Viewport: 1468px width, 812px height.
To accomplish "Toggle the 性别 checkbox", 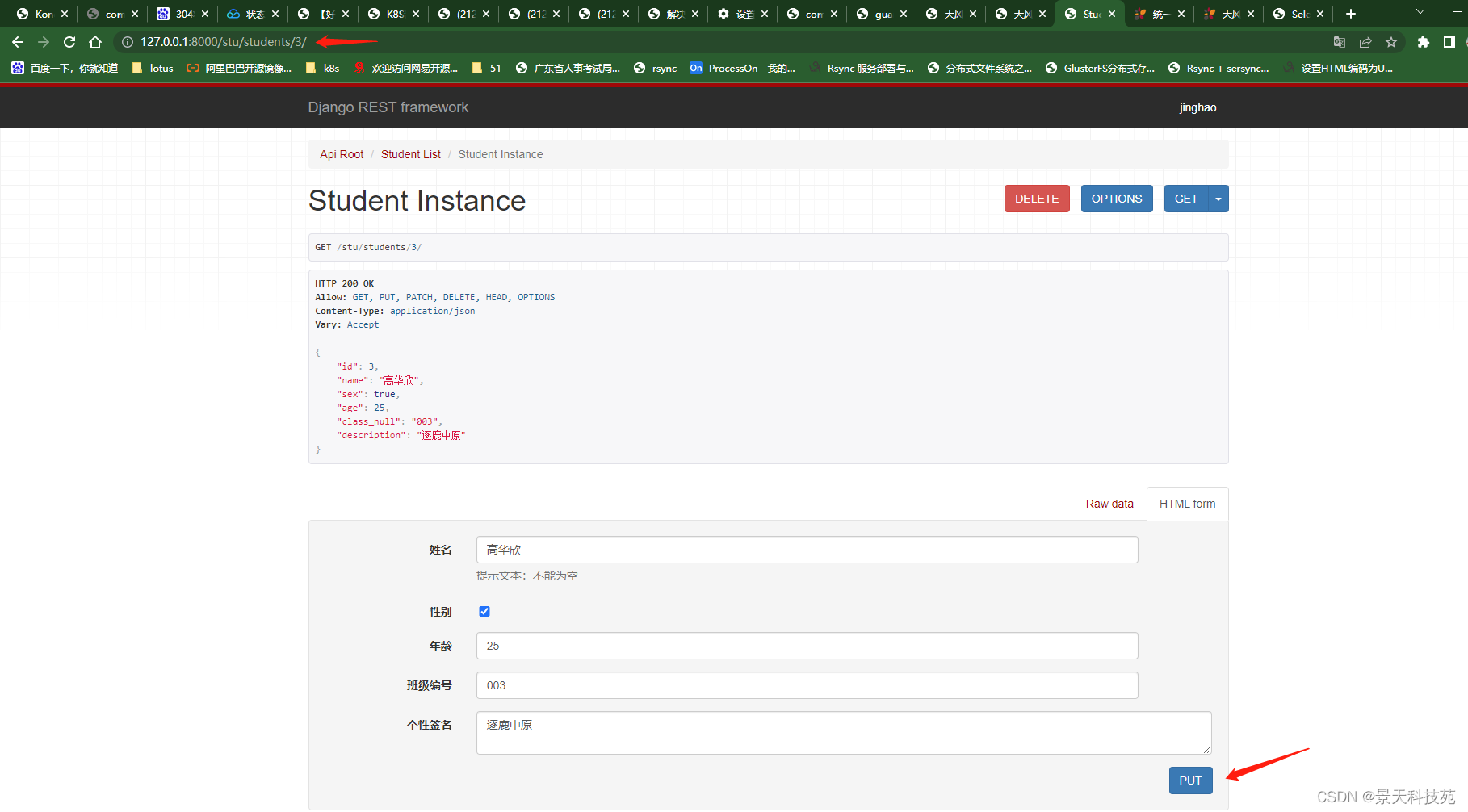I will coord(484,611).
